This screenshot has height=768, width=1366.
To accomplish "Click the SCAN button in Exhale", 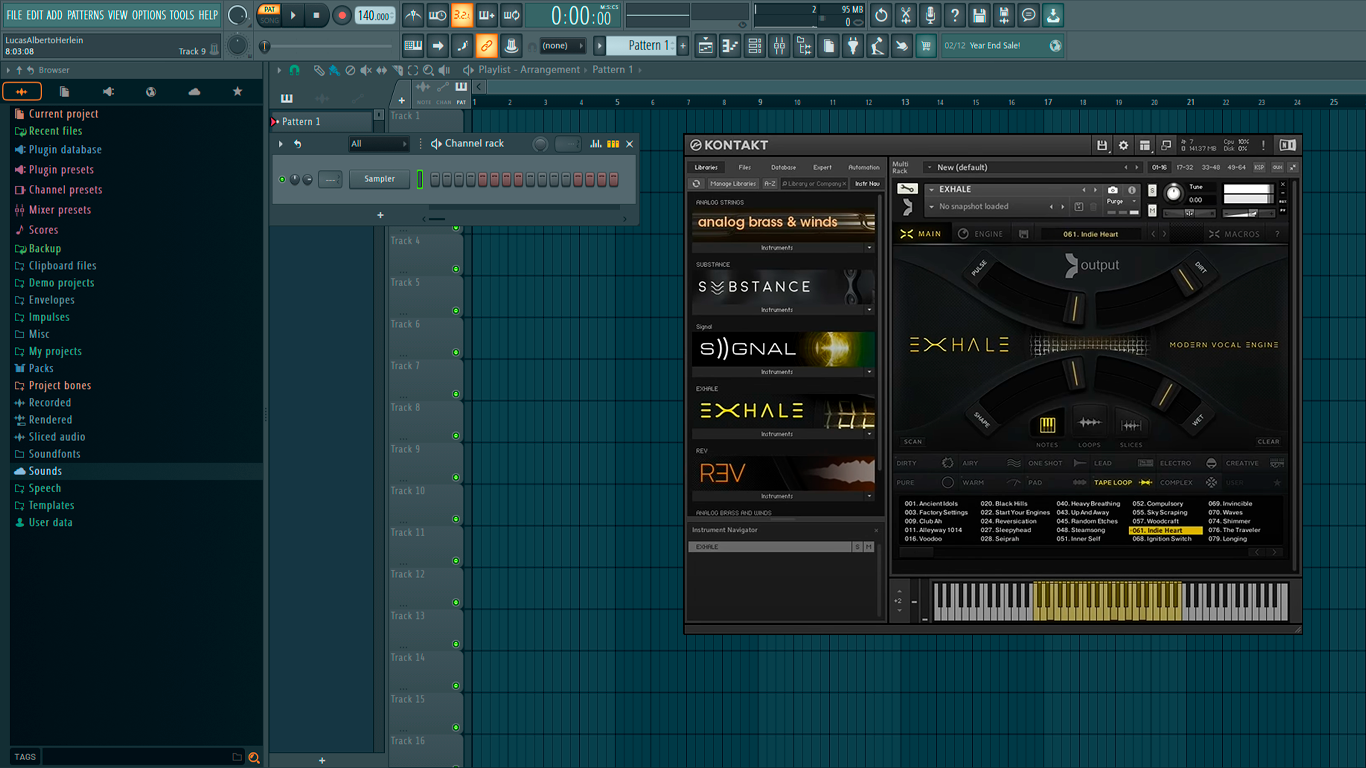I will click(x=913, y=441).
